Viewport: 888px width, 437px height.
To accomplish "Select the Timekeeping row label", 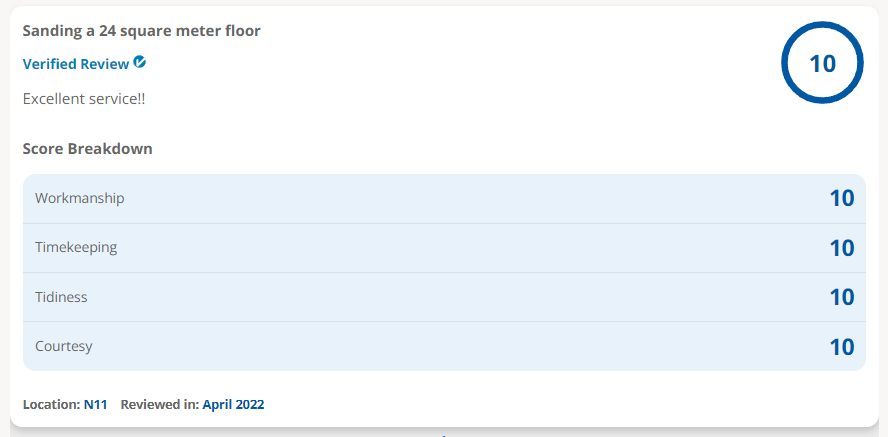I will pos(76,247).
